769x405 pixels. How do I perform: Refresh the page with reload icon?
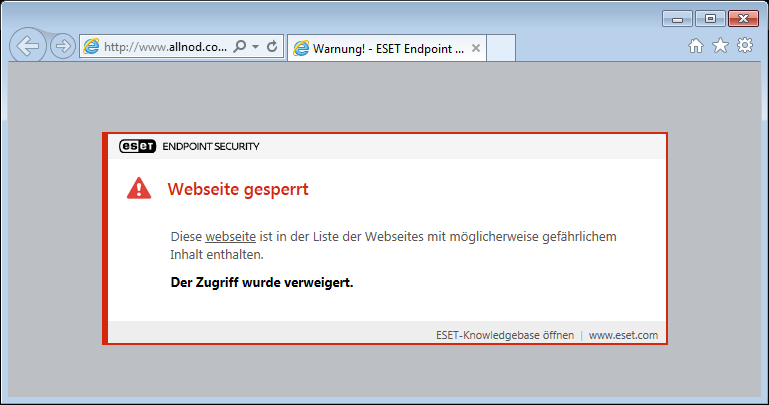click(x=272, y=47)
